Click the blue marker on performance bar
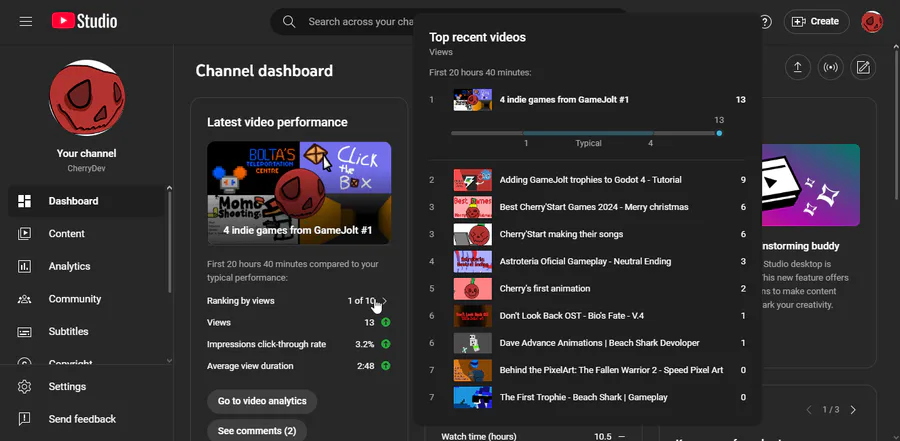This screenshot has height=441, width=900. click(x=719, y=133)
